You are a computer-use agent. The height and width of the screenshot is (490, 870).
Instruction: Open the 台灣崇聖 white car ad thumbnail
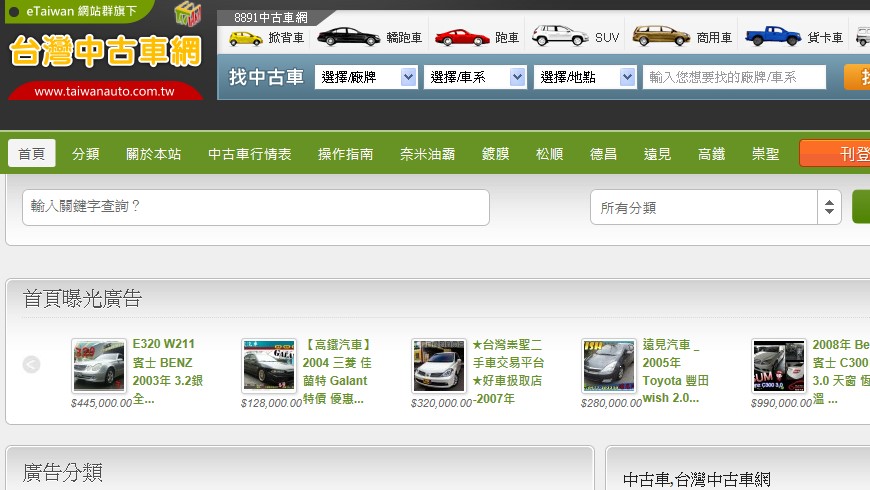click(x=439, y=366)
